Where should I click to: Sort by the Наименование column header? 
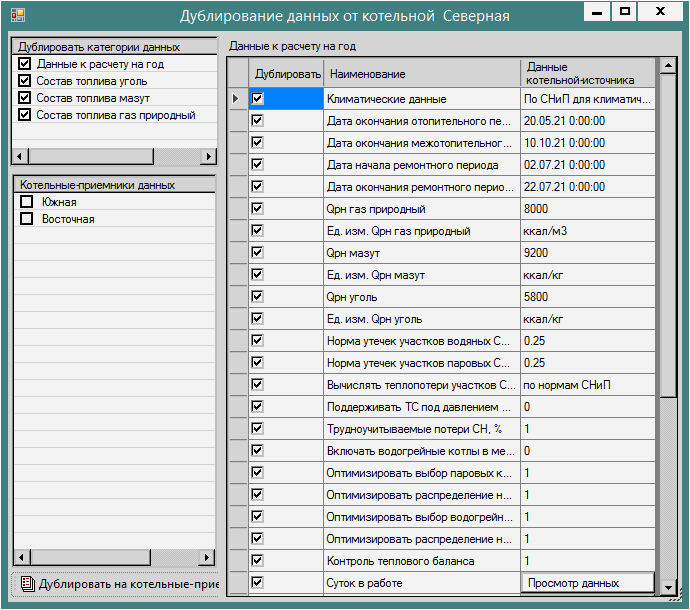[x=420, y=74]
